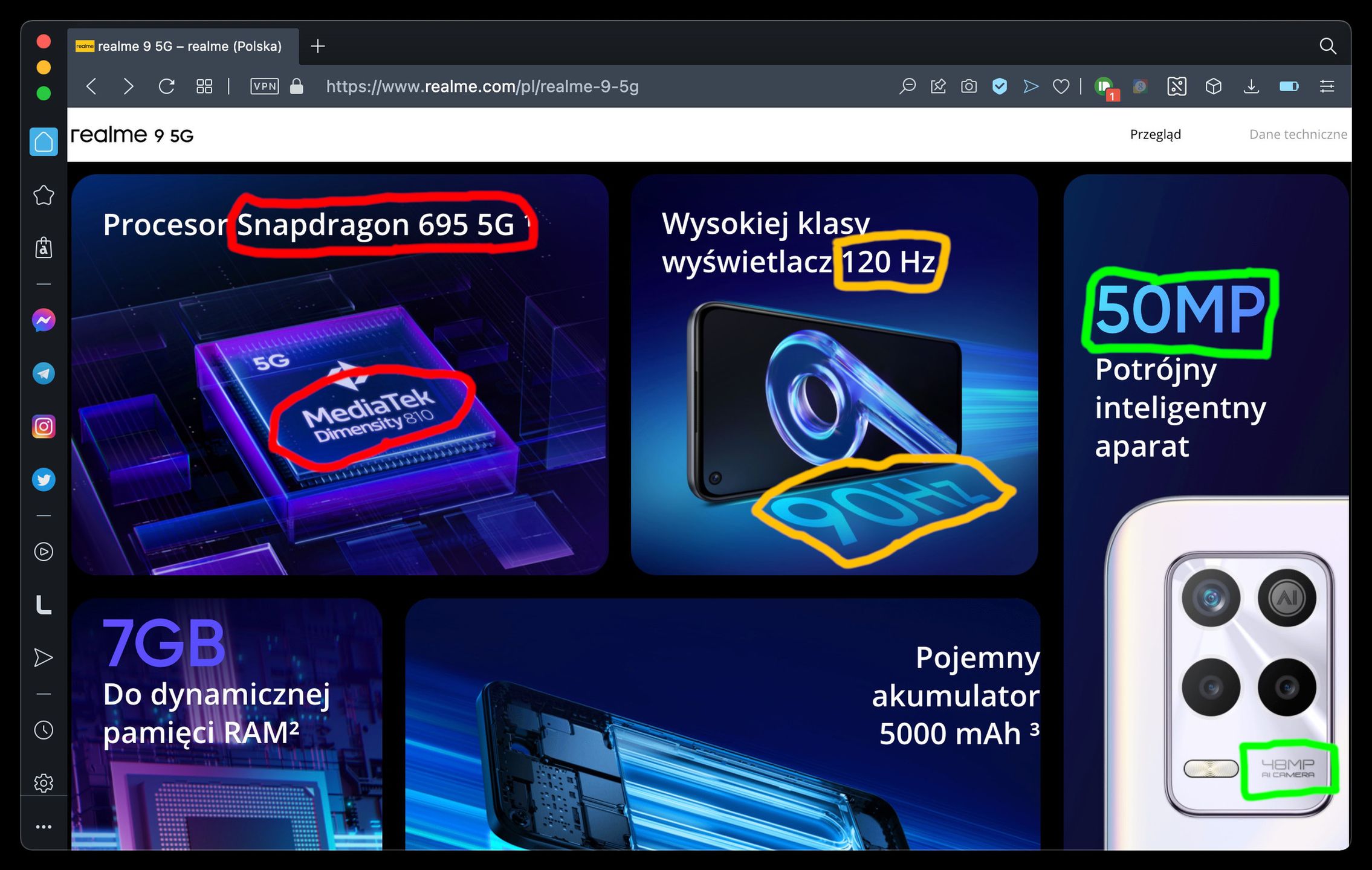Select the realme 9 5G browser tab
Image resolution: width=1372 pixels, height=870 pixels.
coord(181,46)
